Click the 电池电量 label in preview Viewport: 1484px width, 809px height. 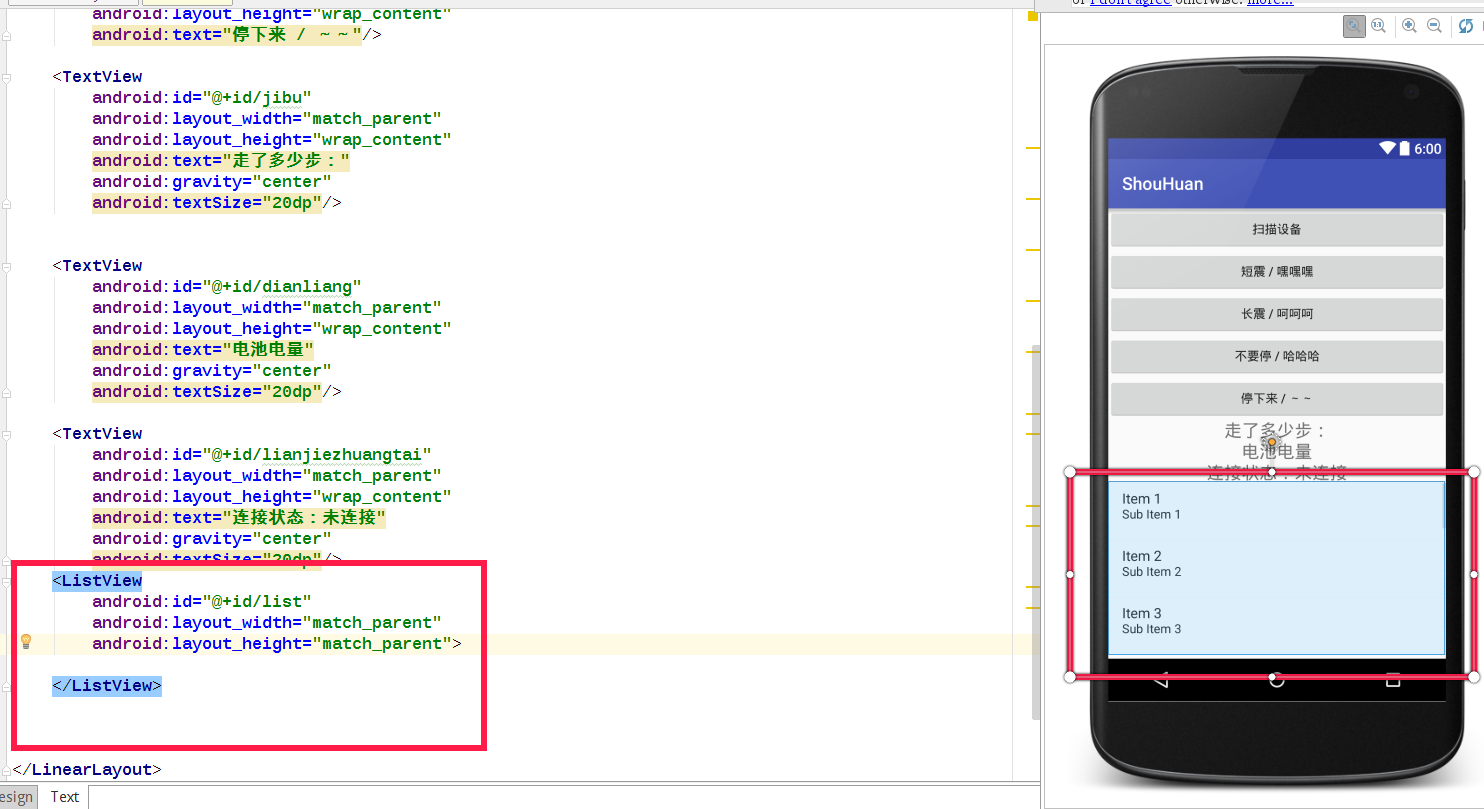(1277, 452)
